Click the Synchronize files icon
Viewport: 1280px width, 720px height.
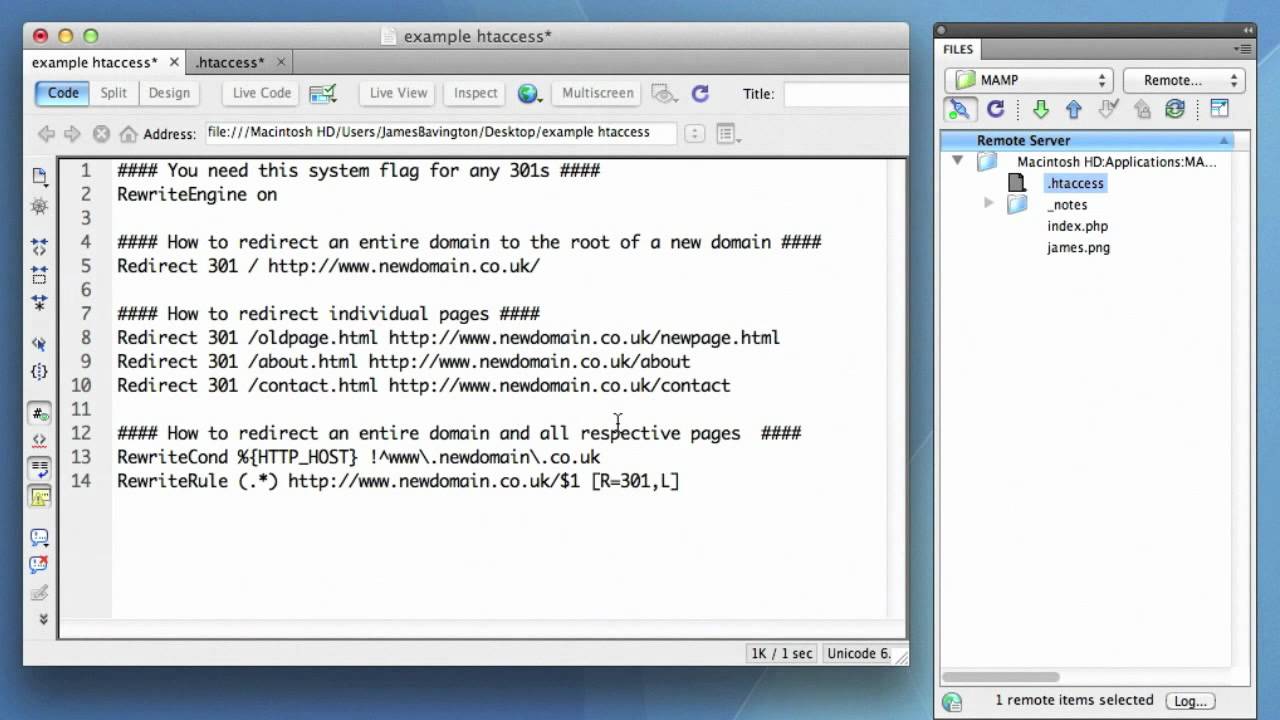point(1175,109)
